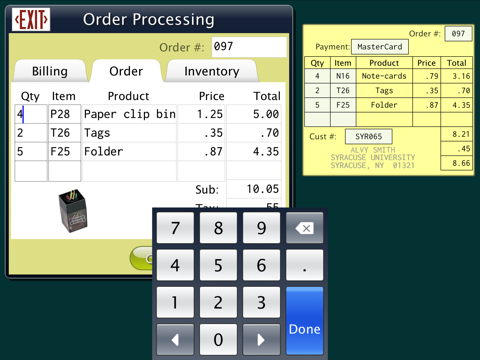Focus the Order # field showing 097
Image resolution: width=480 pixels, height=360 pixels.
pyautogui.click(x=249, y=47)
